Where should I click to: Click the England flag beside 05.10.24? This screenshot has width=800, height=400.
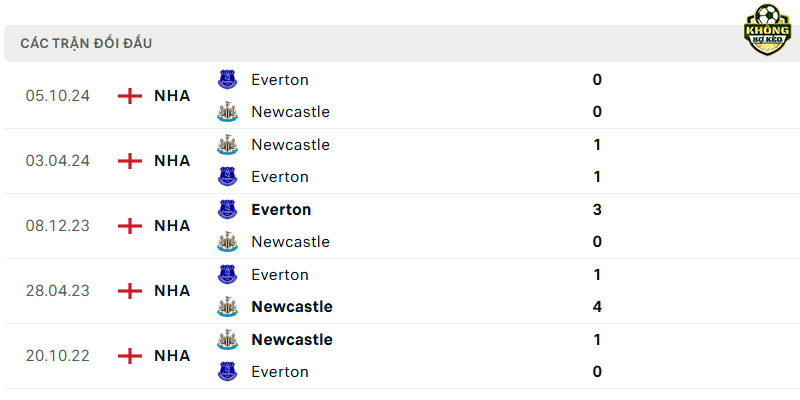(x=130, y=96)
